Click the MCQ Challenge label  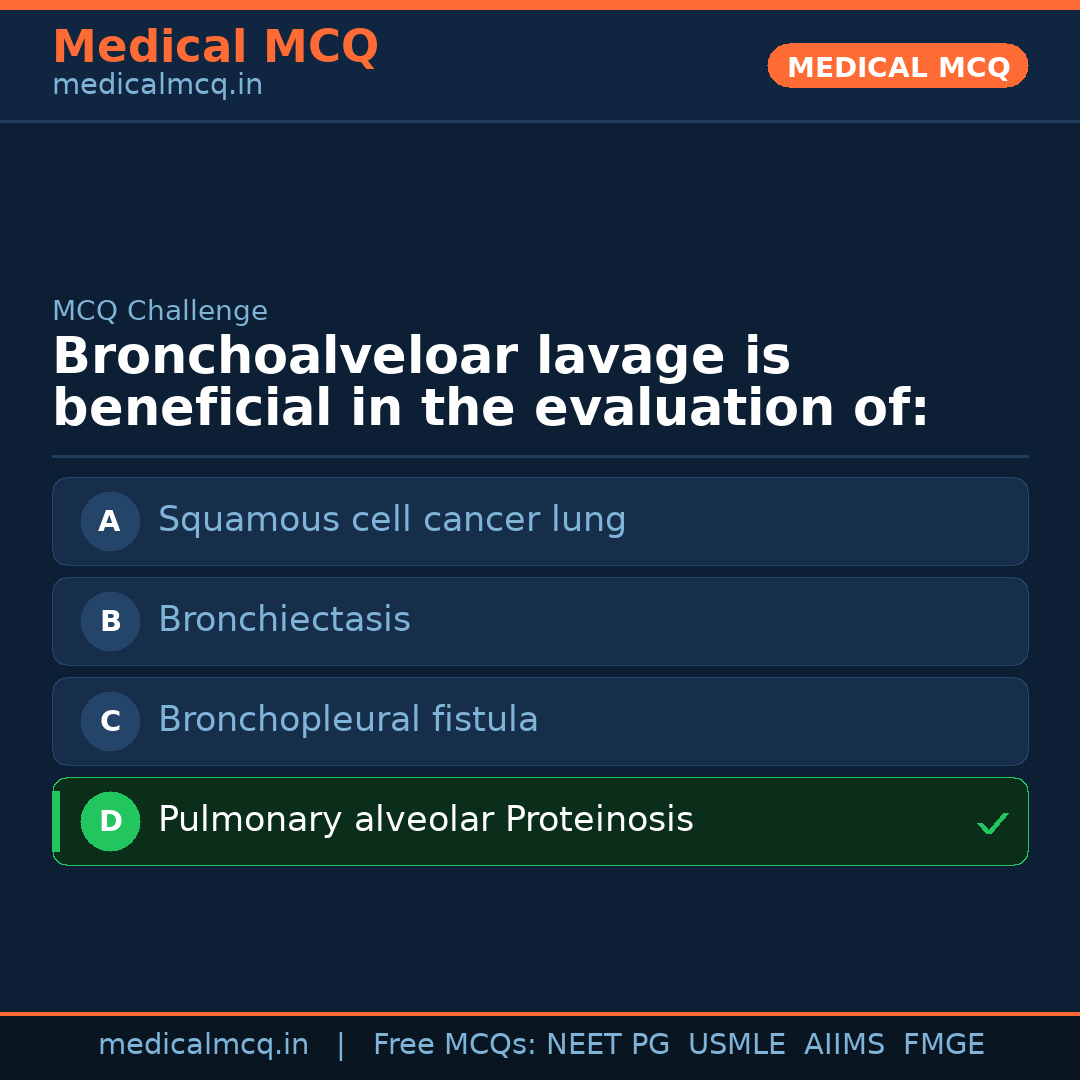click(x=160, y=311)
